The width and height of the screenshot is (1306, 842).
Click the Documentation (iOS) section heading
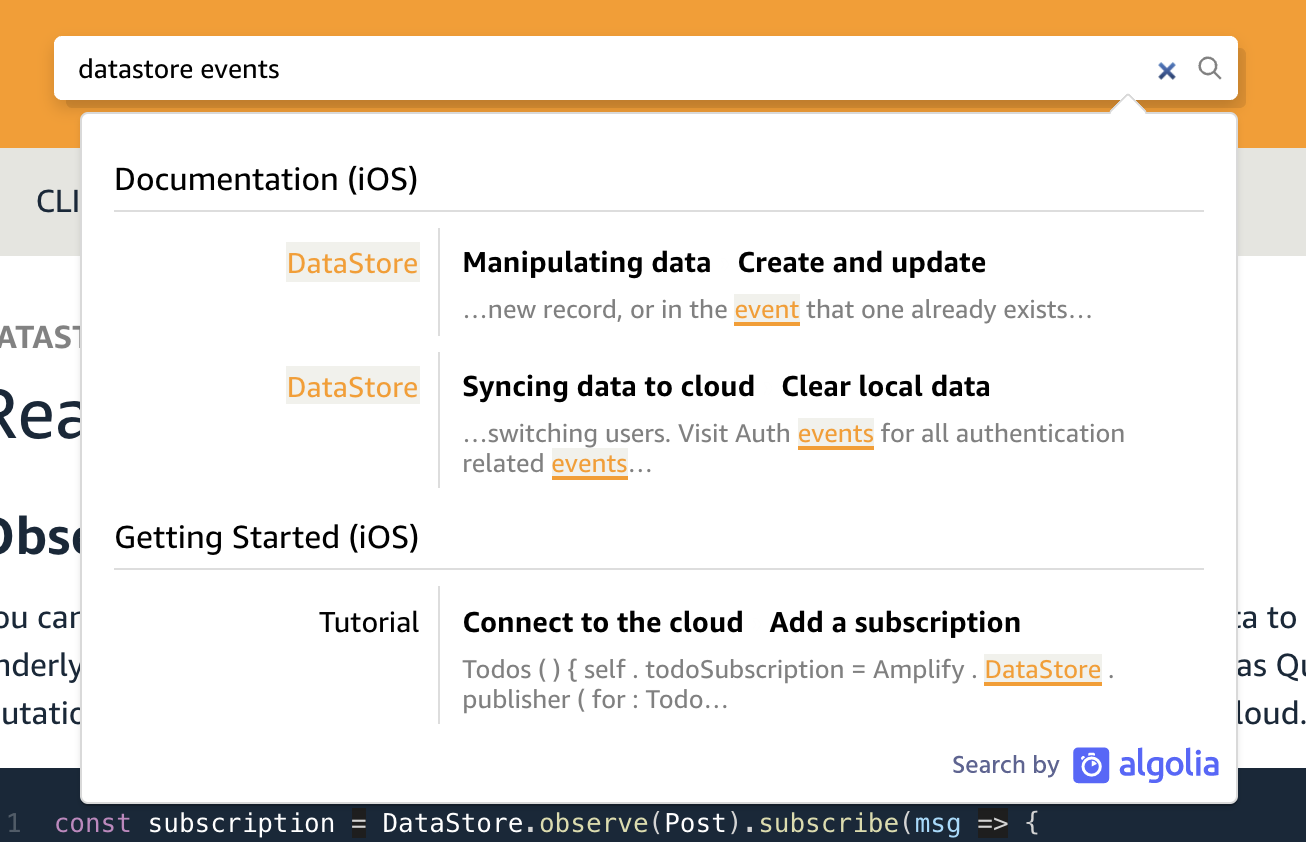coord(266,179)
